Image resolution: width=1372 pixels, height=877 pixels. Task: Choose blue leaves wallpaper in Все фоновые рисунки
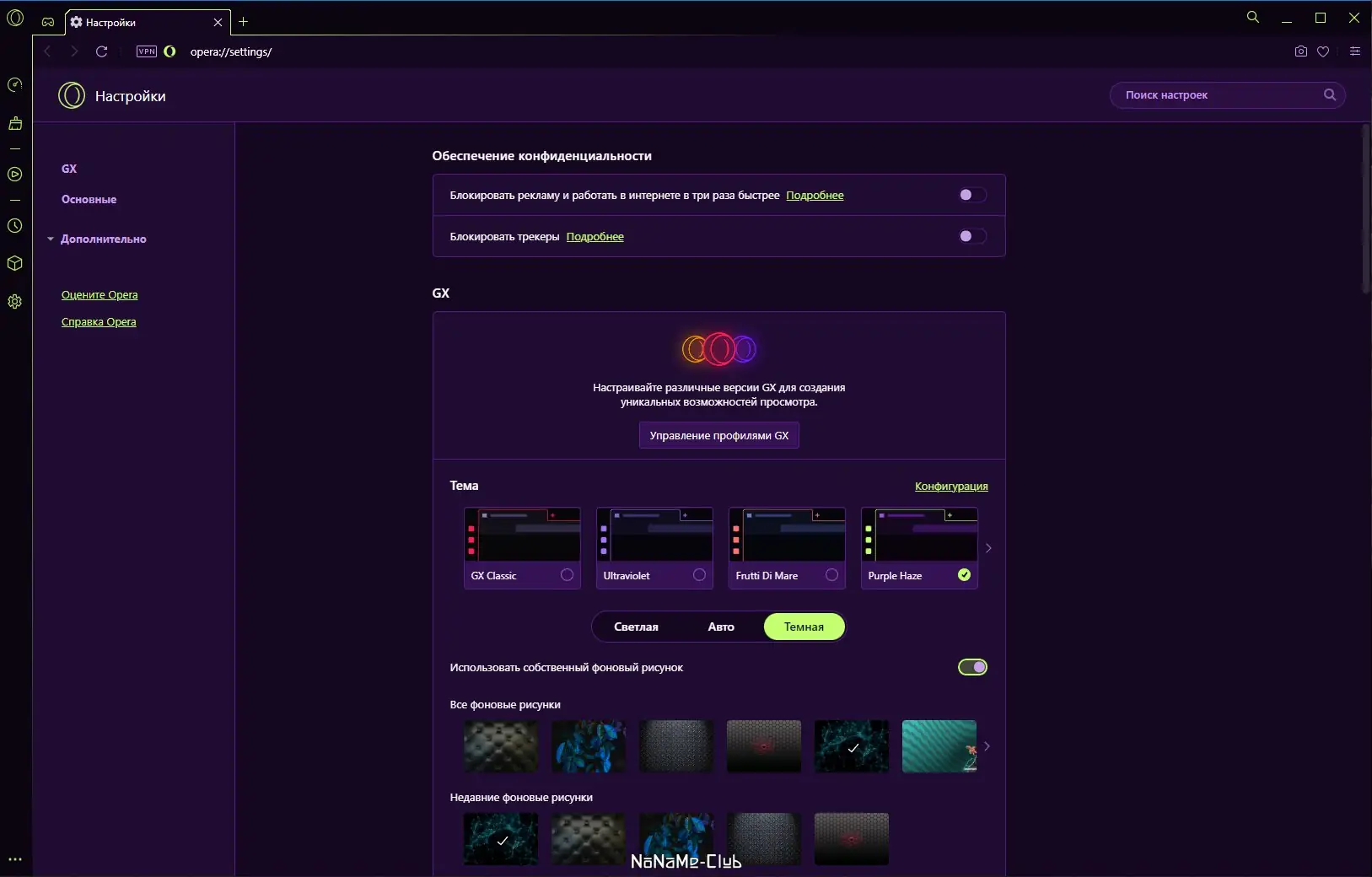(589, 746)
